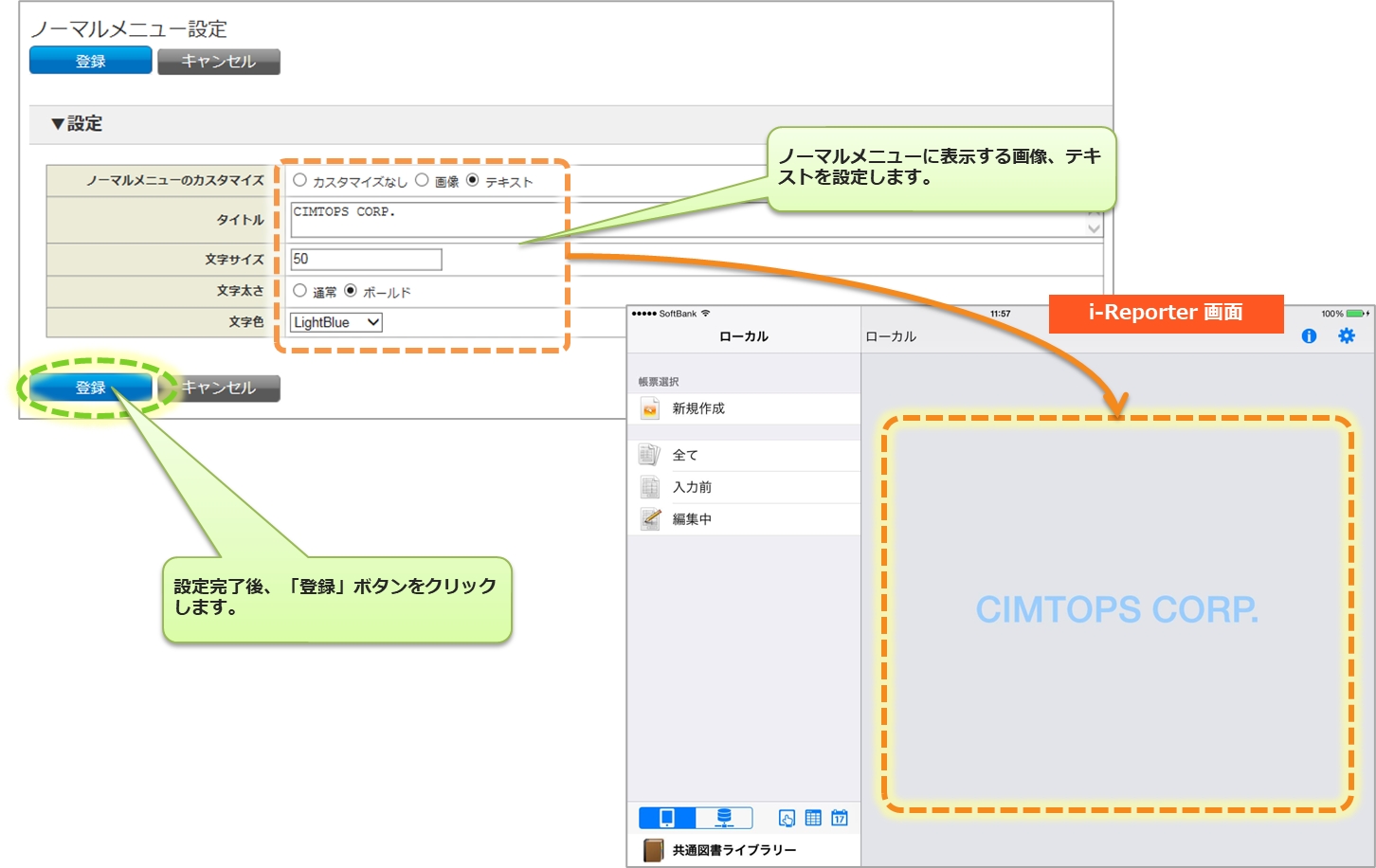Click the top キャンセル button

[219, 61]
